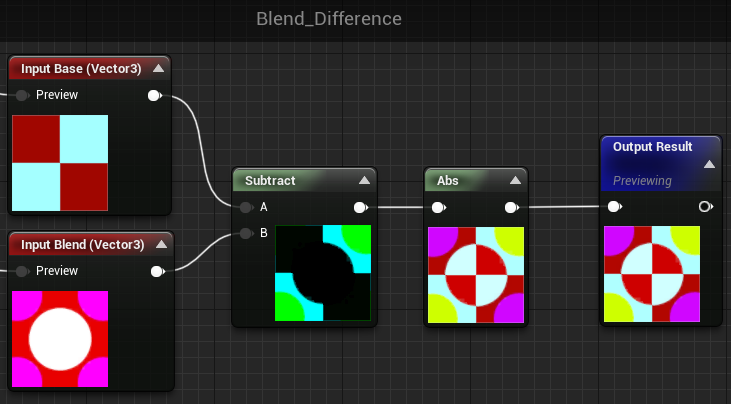Collapse the Abs node preview arrow
Viewport: 731px width, 404px height.
click(x=515, y=180)
